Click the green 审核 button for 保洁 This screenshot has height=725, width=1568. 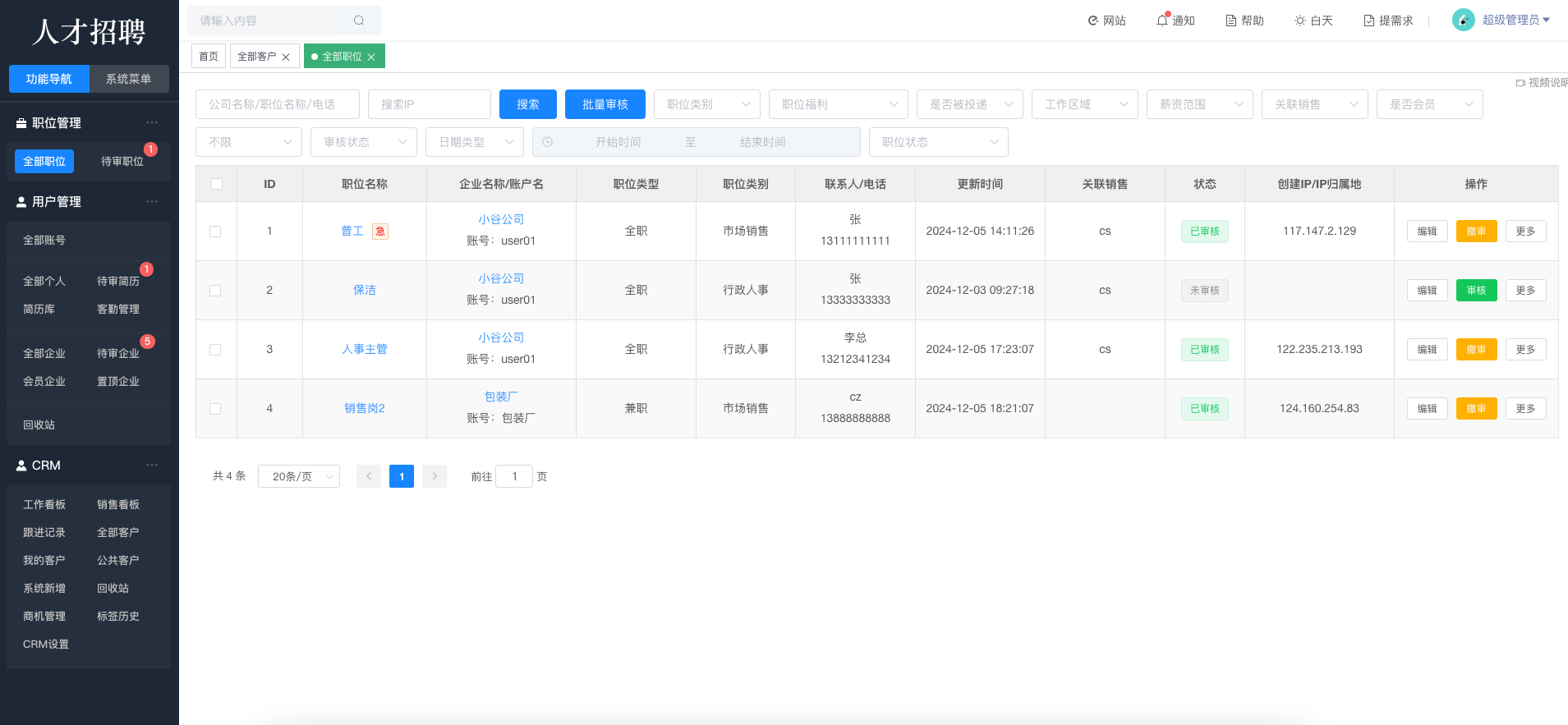tap(1476, 291)
